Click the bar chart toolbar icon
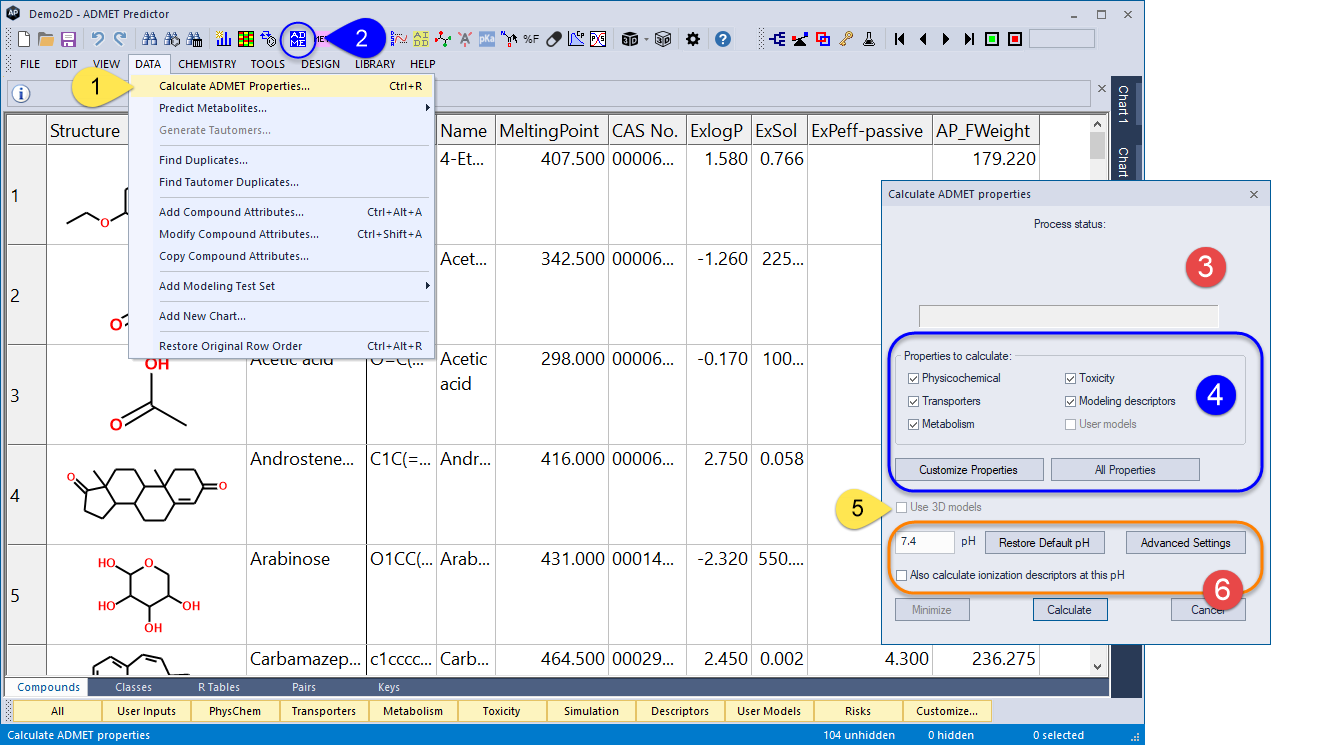 click(x=223, y=39)
